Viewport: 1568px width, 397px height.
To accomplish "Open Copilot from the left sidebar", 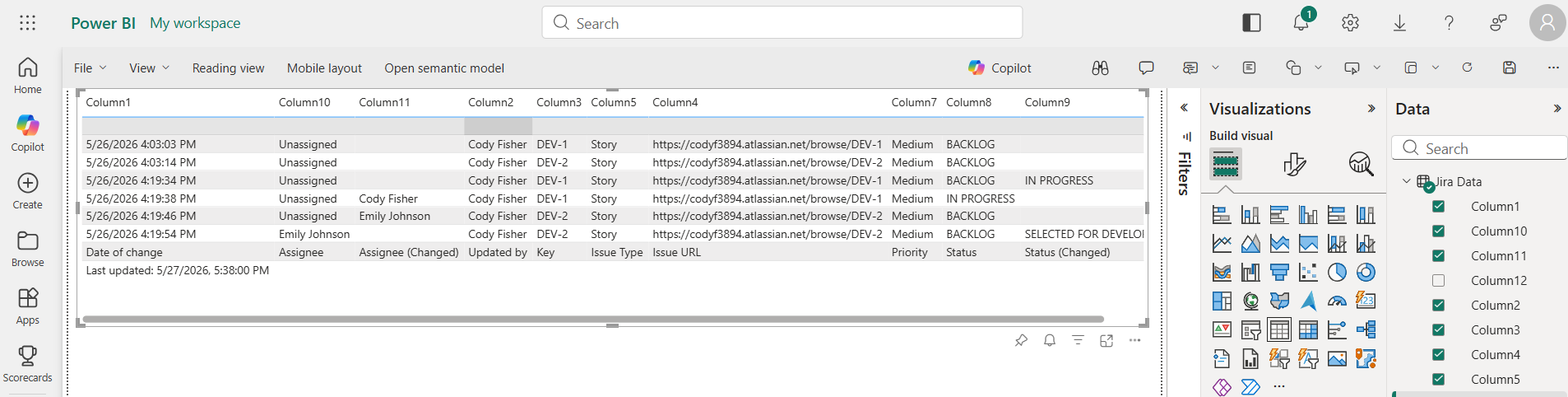I will pyautogui.click(x=27, y=133).
